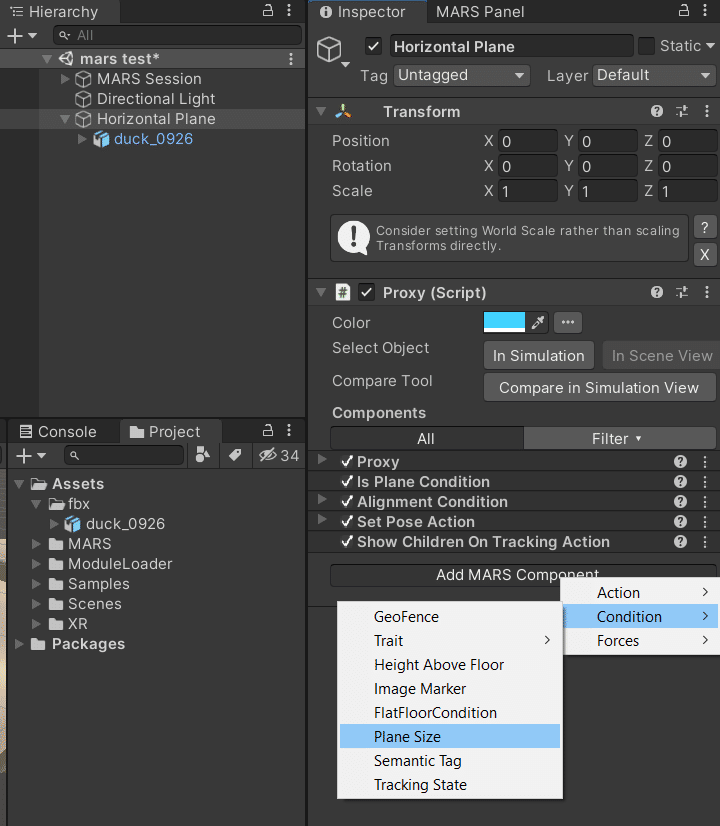Collapse the Assets folder in Project

19,484
